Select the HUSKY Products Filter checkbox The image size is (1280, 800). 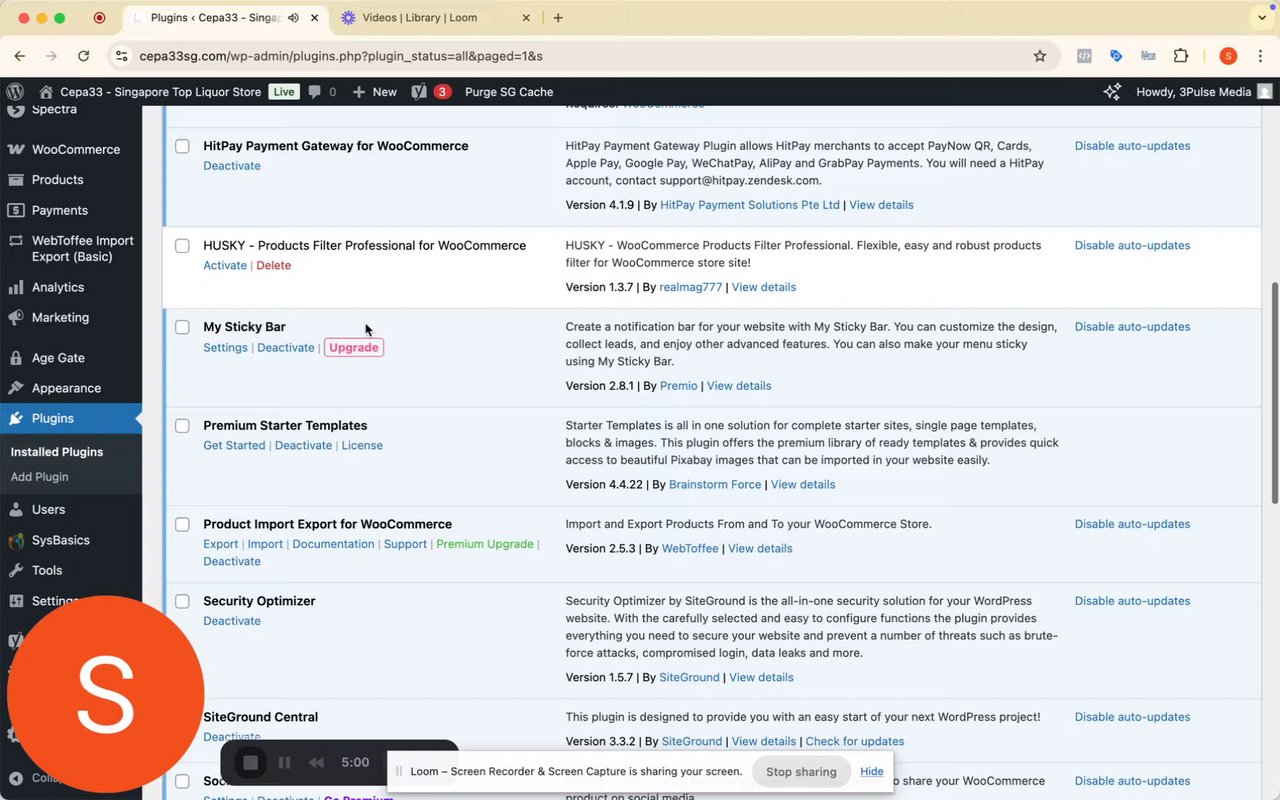point(182,246)
